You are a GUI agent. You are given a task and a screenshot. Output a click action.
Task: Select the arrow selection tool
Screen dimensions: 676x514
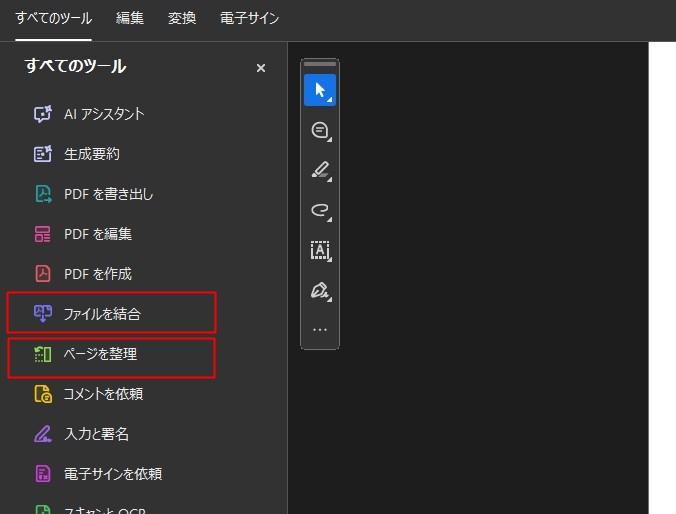click(320, 90)
